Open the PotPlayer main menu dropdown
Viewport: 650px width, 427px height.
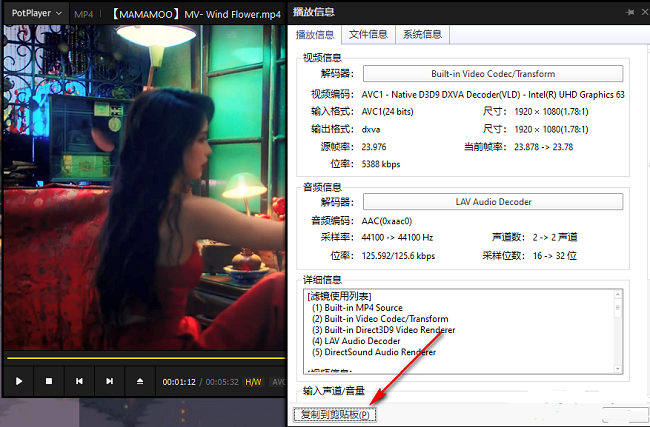36,13
